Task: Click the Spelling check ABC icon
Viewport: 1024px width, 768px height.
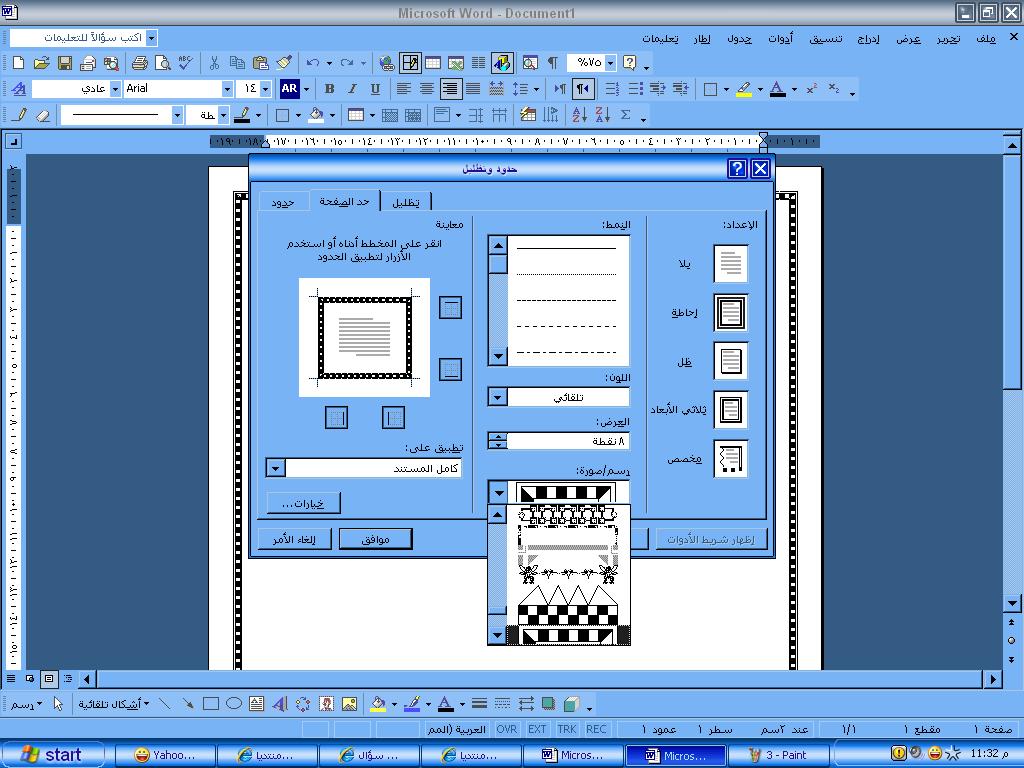Action: [x=185, y=63]
